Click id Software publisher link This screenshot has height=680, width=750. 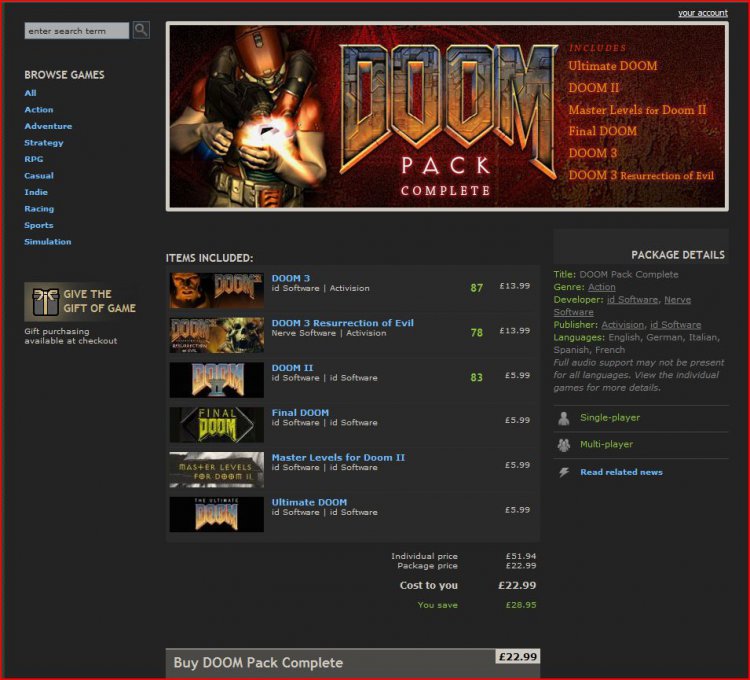coord(676,325)
